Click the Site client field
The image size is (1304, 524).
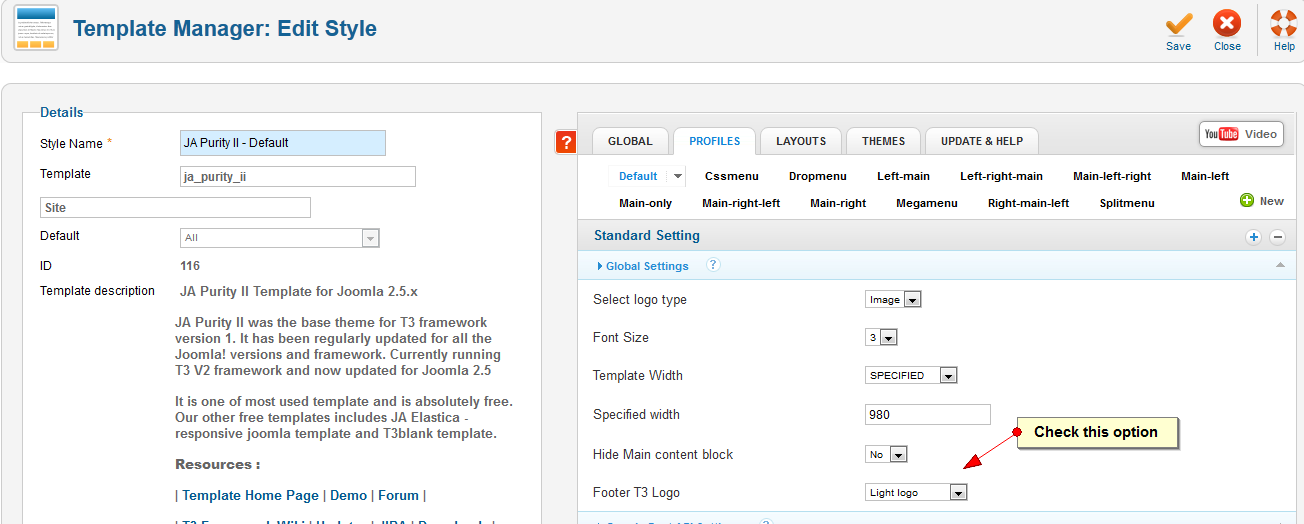pos(175,207)
